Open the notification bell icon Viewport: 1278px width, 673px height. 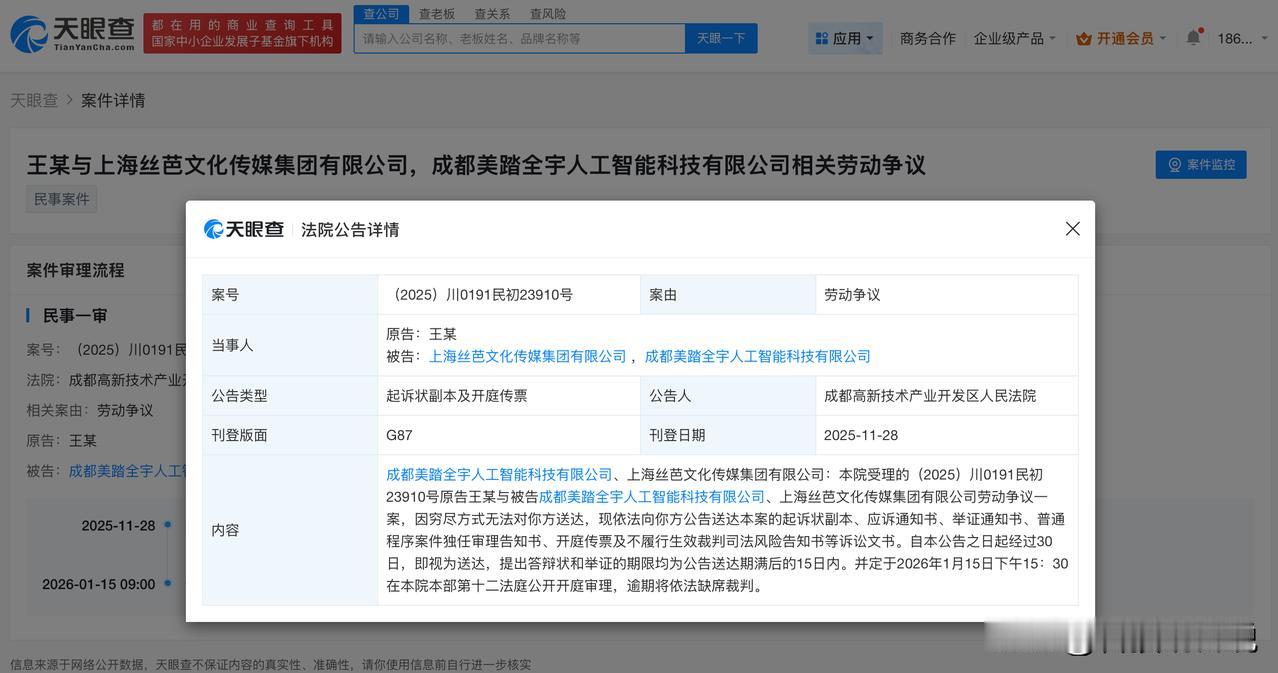point(1193,38)
